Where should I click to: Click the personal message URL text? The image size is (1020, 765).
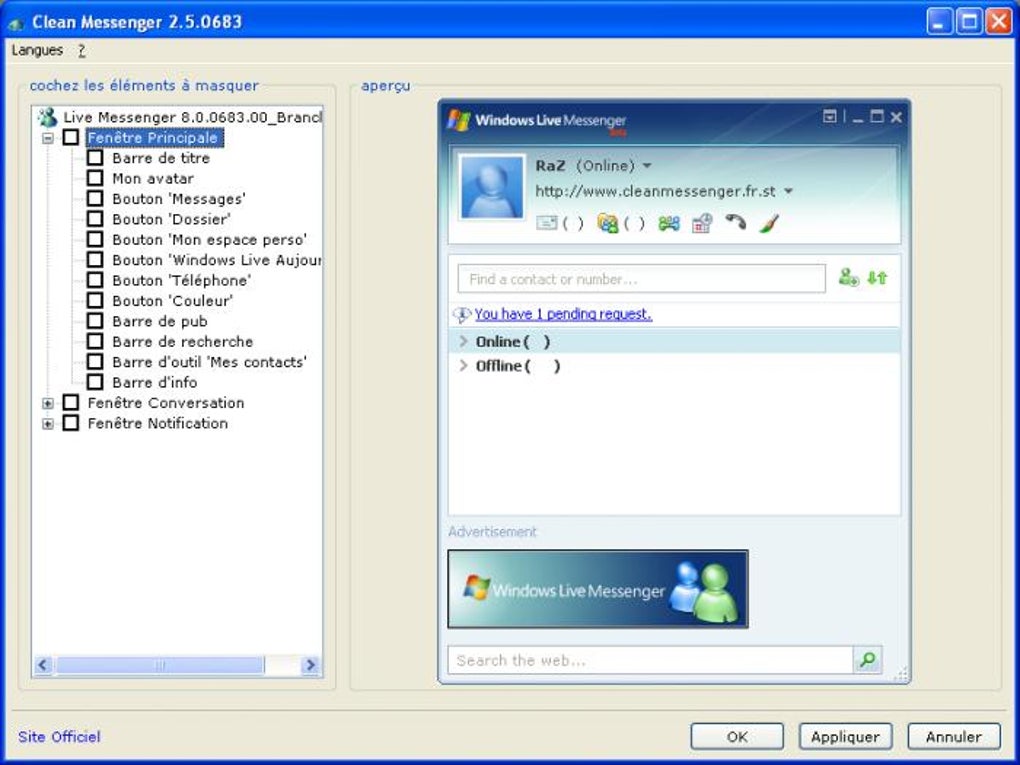coord(655,191)
